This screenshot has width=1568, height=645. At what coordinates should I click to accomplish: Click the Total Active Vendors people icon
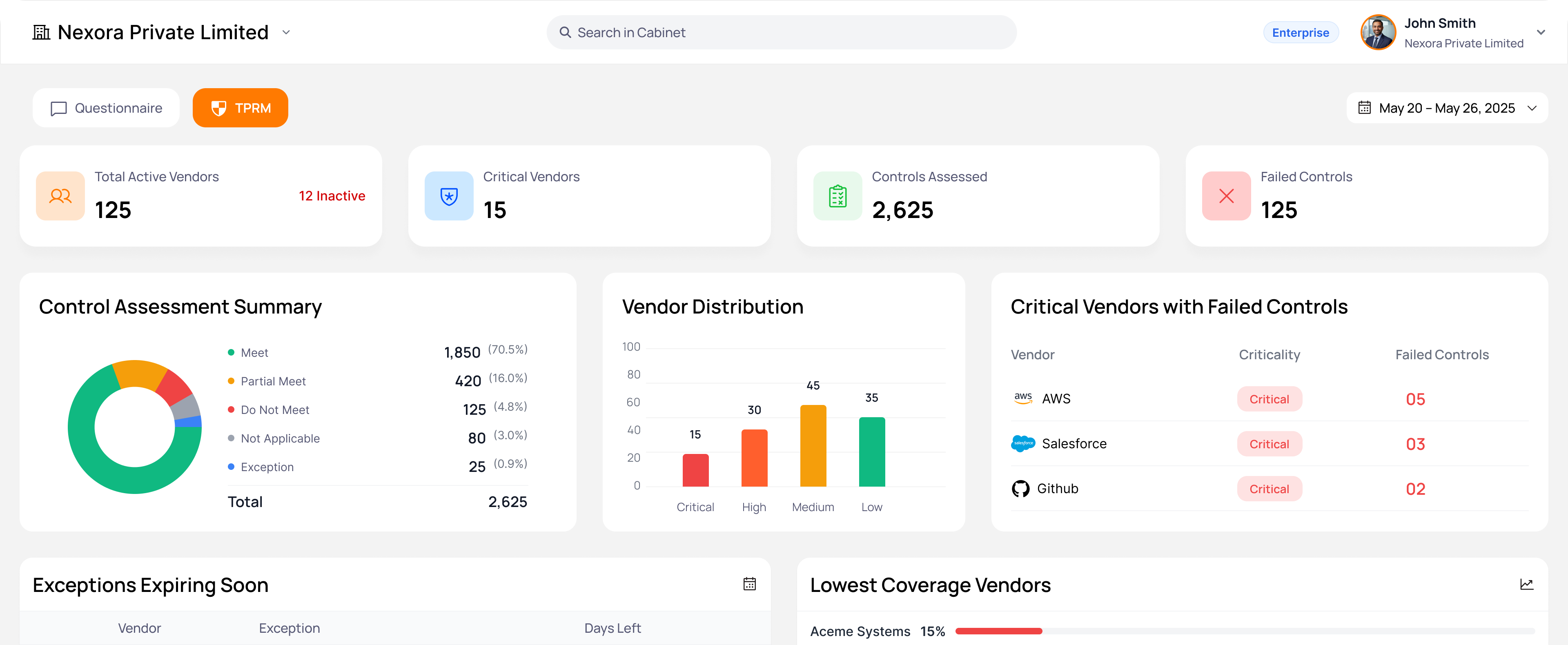[60, 196]
